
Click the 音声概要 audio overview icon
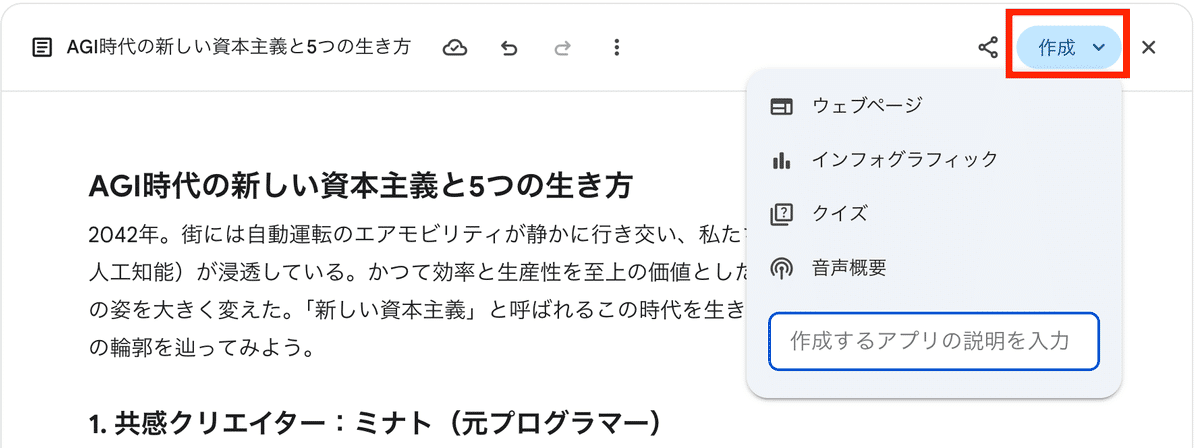pos(782,268)
